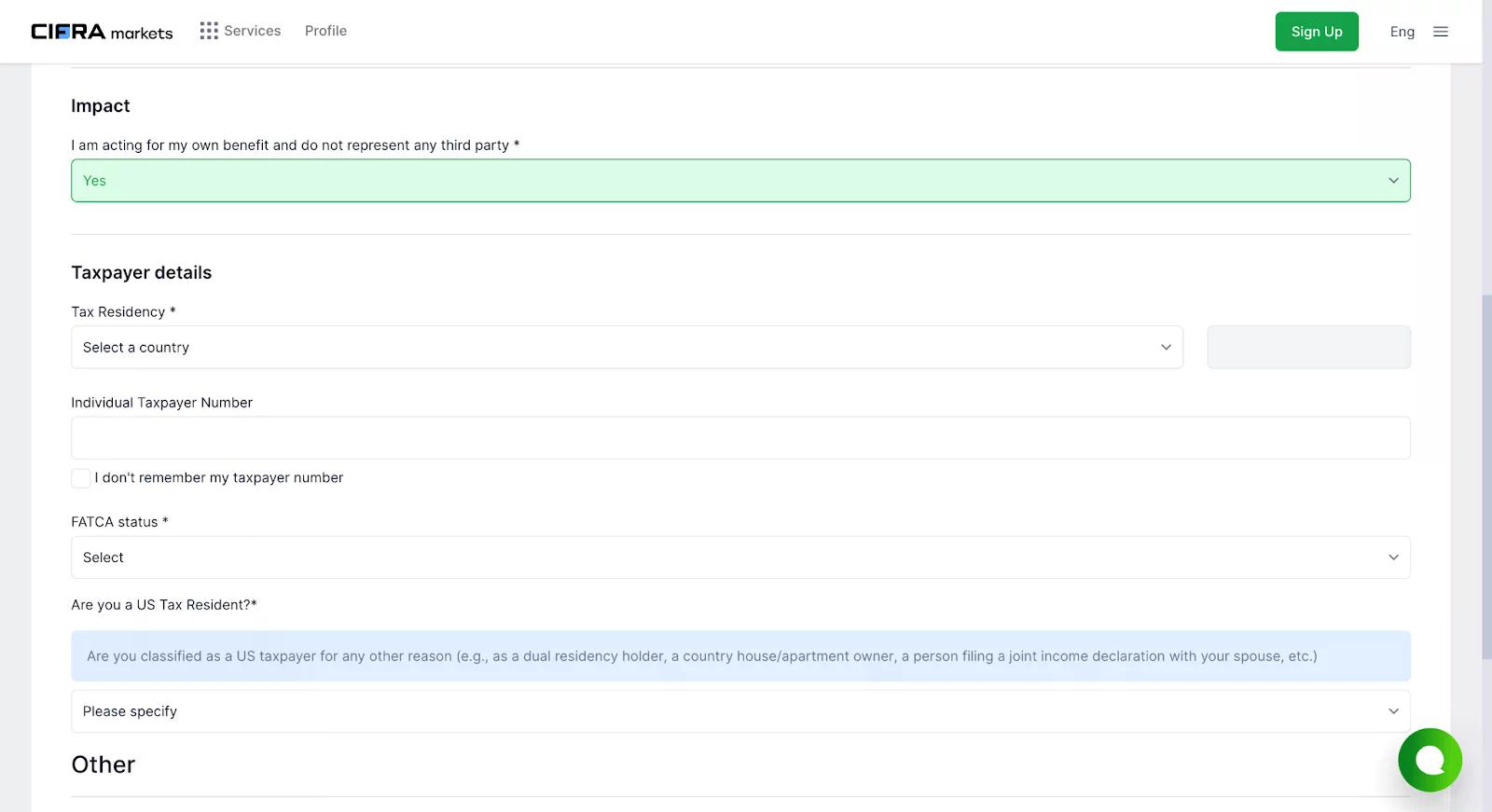Open the "Please specify" US tax resident dropdown
Viewport: 1492px width, 812px height.
727,711
